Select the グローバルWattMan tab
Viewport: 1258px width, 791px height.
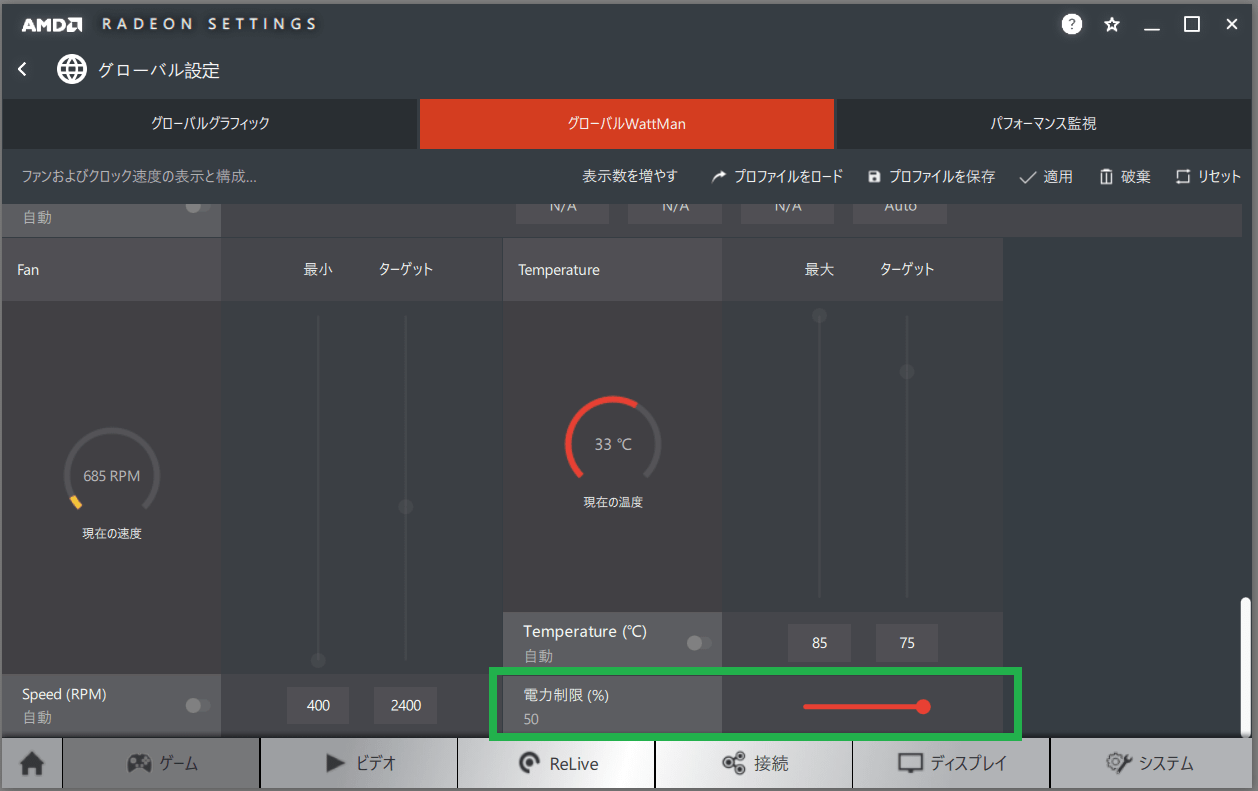[x=626, y=124]
